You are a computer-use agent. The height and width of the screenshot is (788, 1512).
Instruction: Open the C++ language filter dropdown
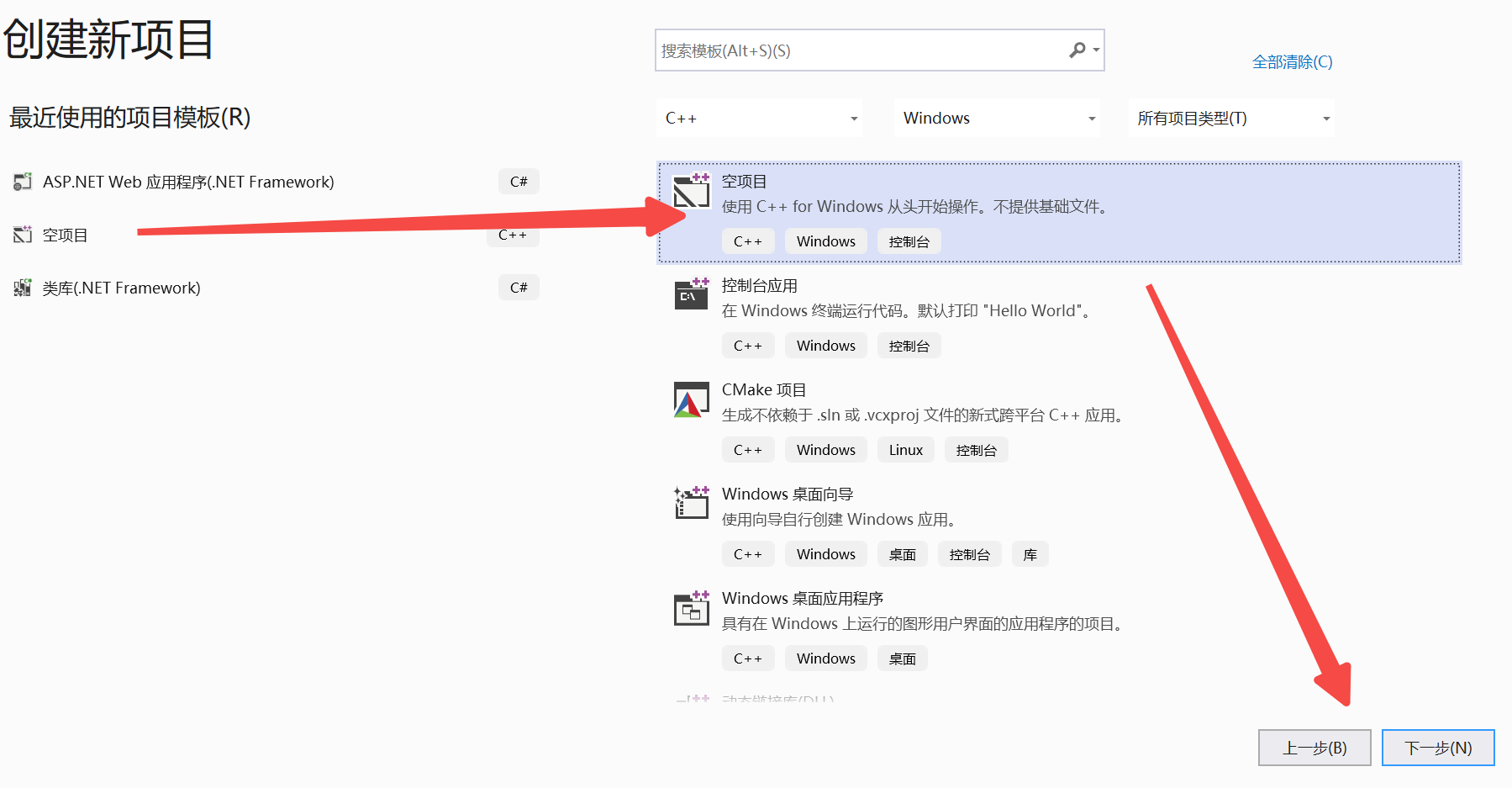click(760, 118)
